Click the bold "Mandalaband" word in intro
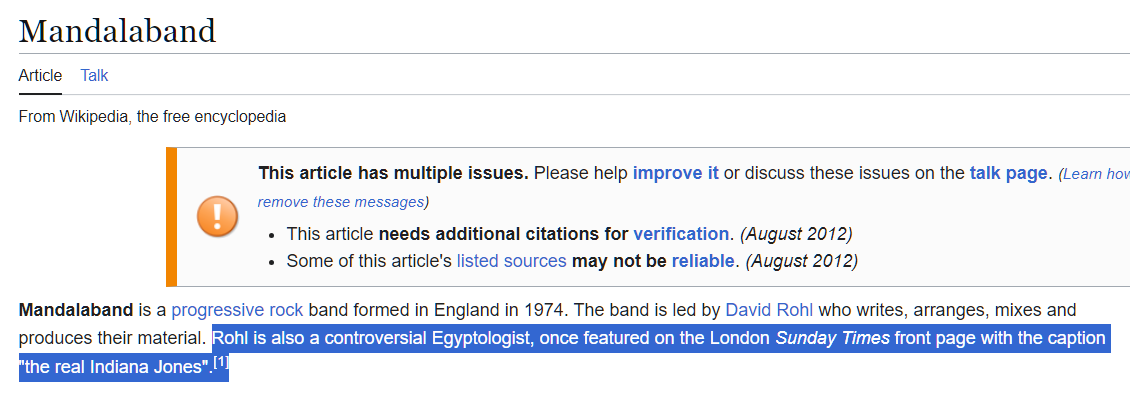Image resolution: width=1130 pixels, height=410 pixels. [x=76, y=311]
